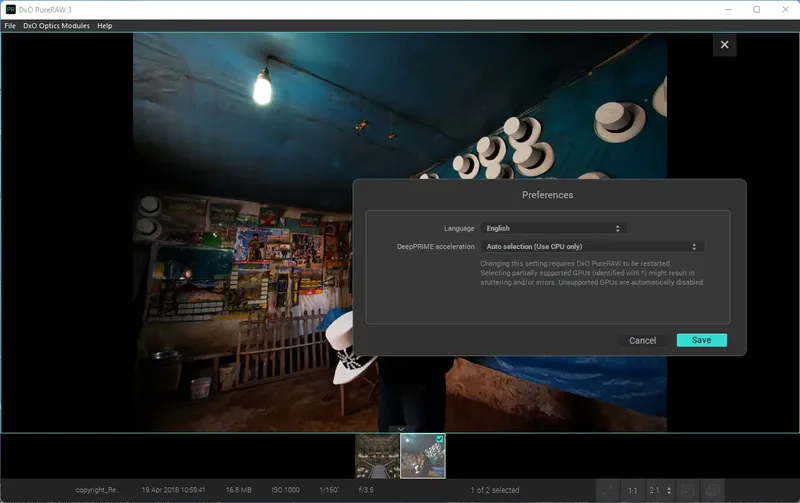The height and width of the screenshot is (503, 800).
Task: Collapse the filmstrip using the chevron arrow
Action: [x=400, y=429]
